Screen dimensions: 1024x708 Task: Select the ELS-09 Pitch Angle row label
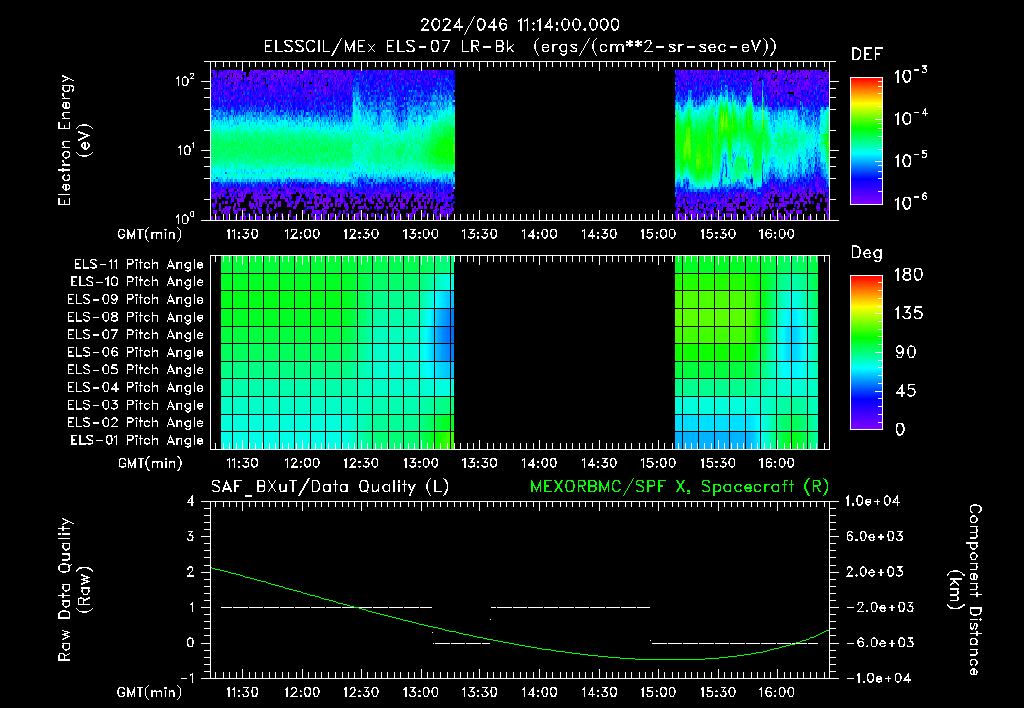(x=136, y=300)
